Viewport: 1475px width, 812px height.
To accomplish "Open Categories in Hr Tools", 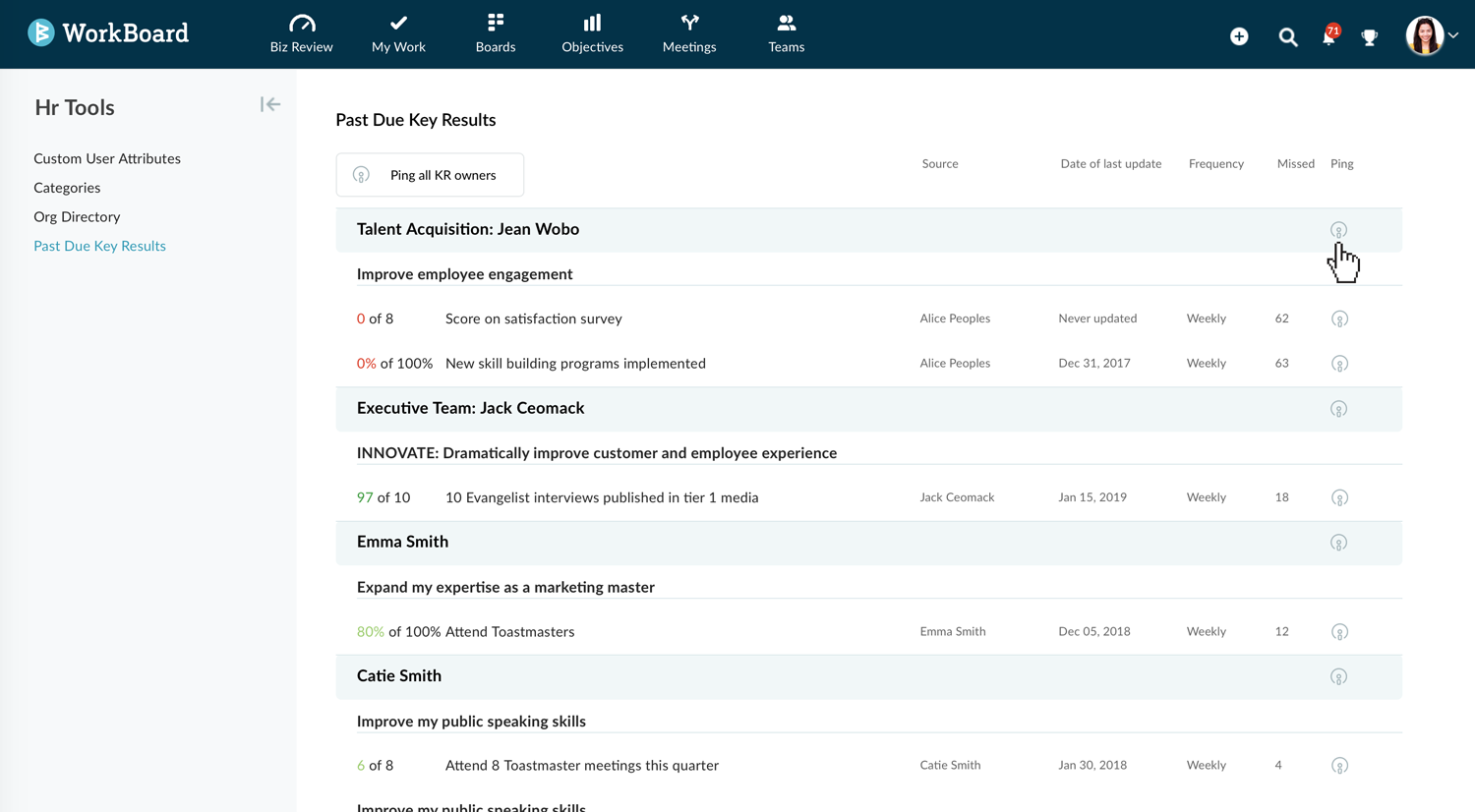I will (x=67, y=188).
